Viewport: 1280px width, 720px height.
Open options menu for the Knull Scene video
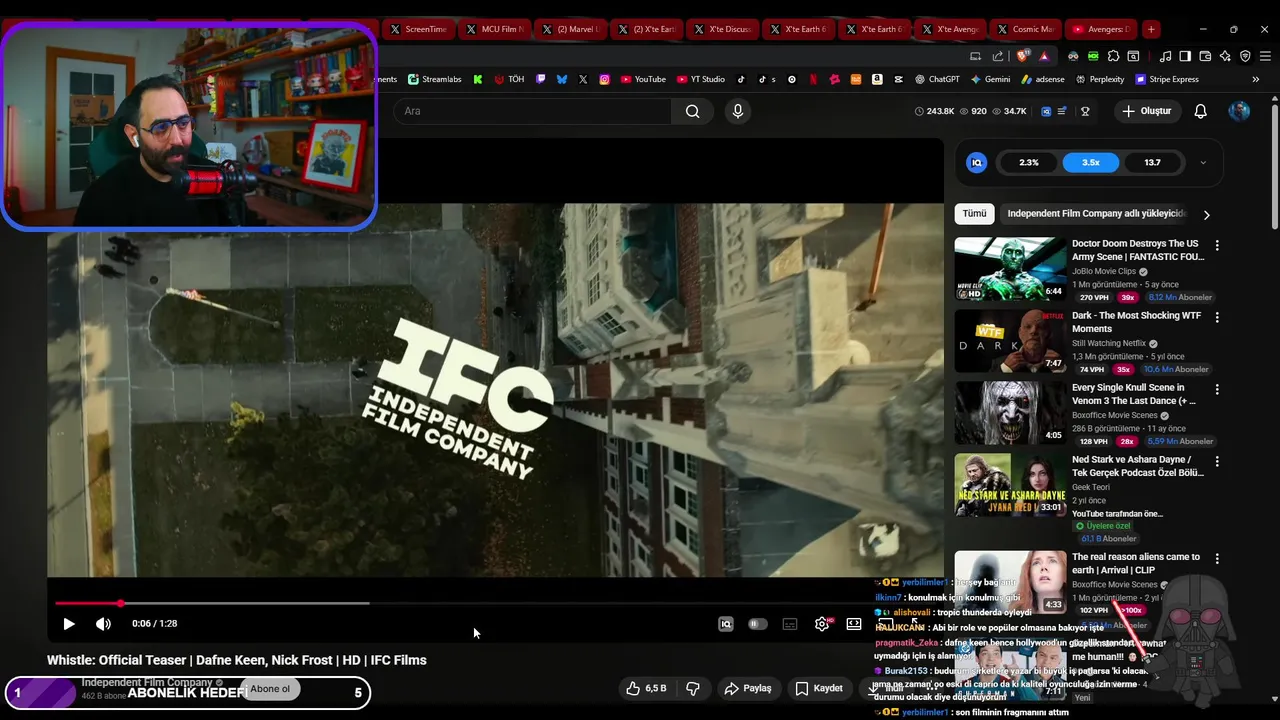click(1217, 389)
